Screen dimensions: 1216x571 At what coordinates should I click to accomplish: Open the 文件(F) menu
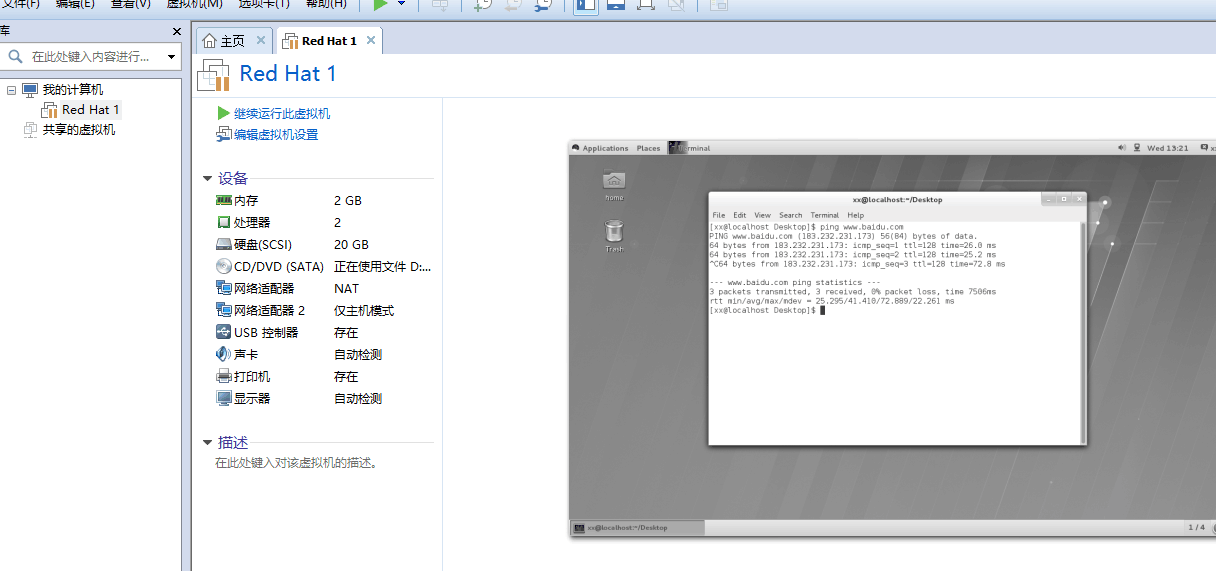click(x=20, y=4)
